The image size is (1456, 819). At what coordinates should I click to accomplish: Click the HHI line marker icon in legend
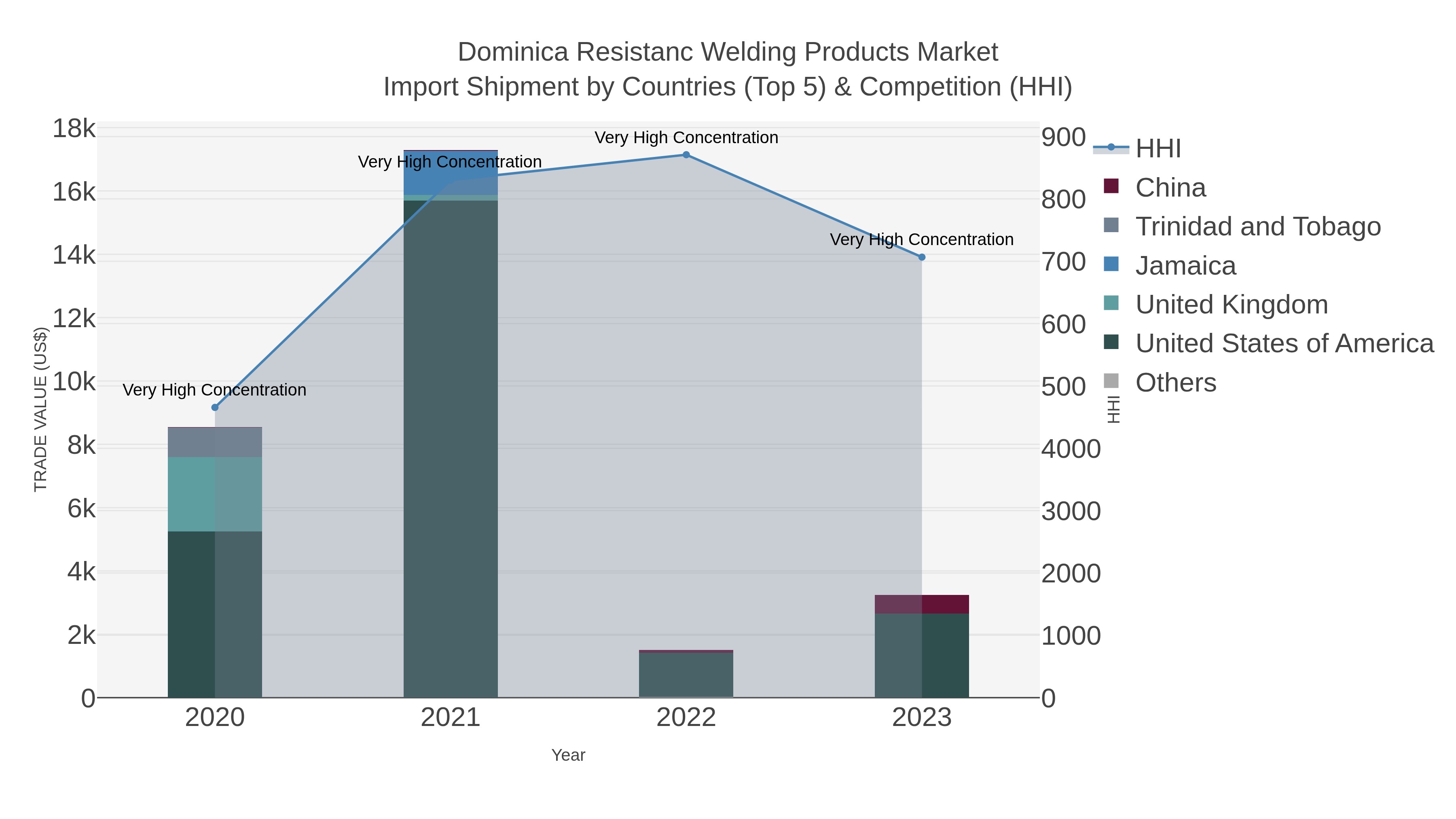point(1111,148)
